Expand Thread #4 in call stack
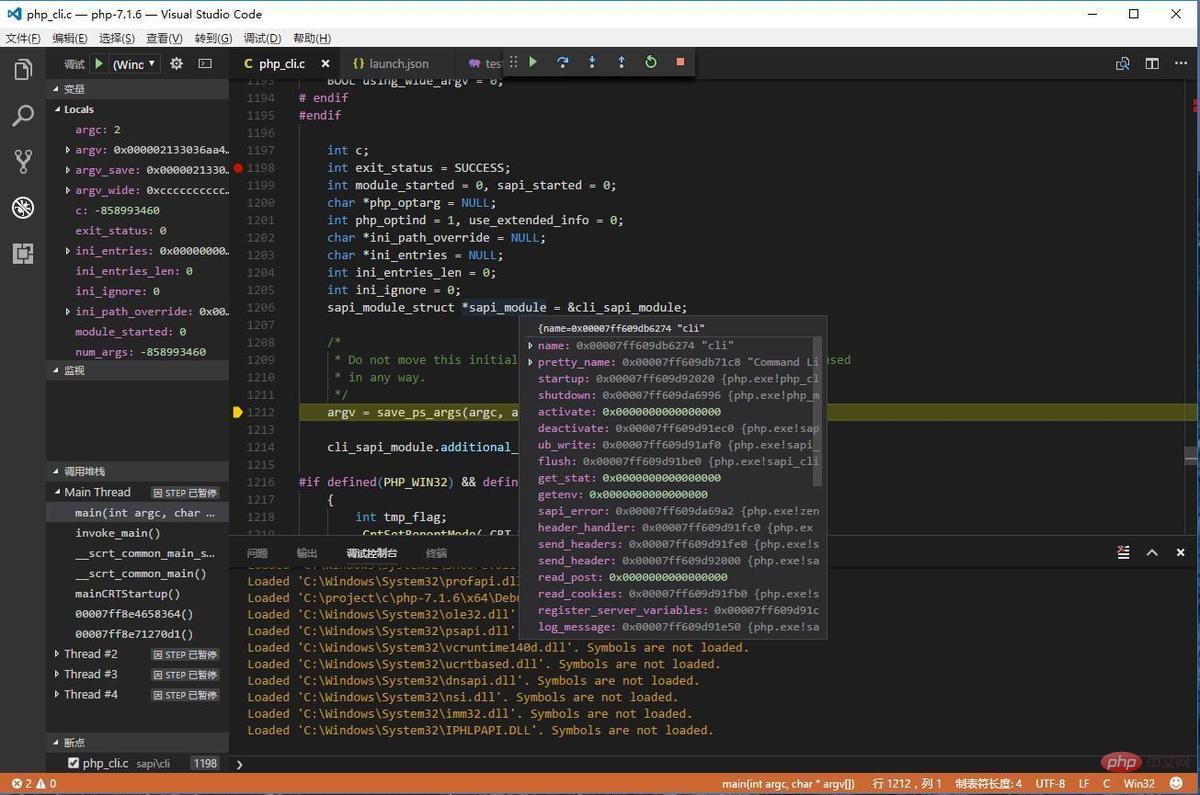Image resolution: width=1200 pixels, height=795 pixels. pyautogui.click(x=57, y=694)
